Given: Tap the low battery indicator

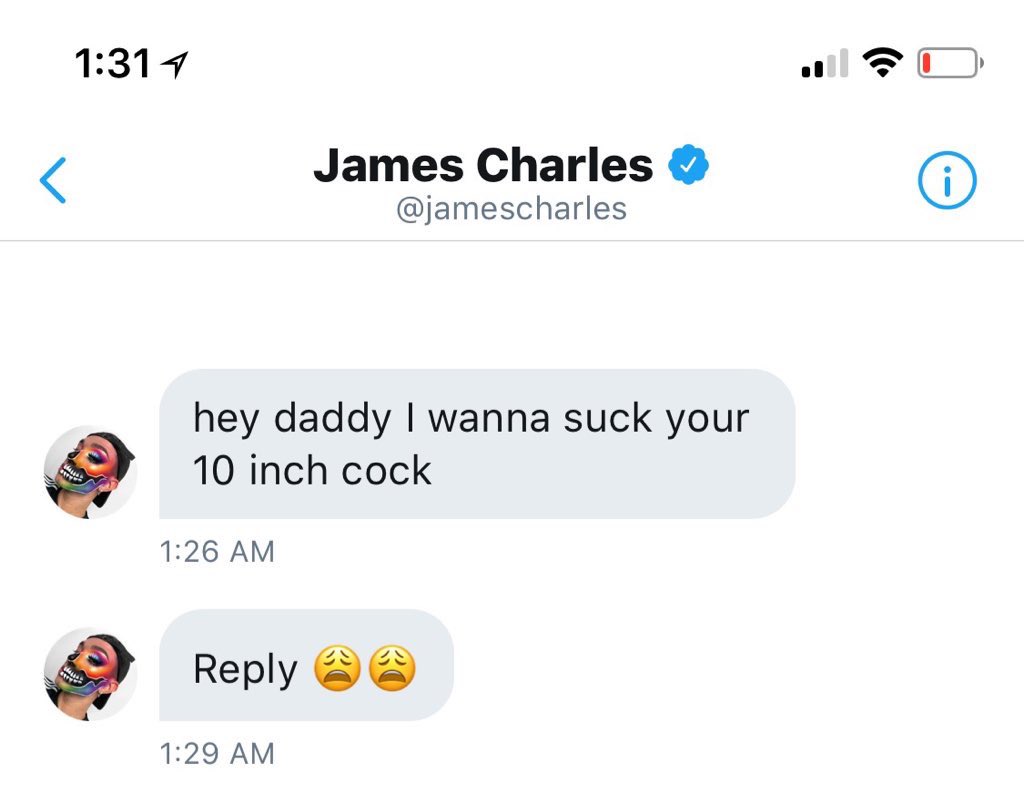Looking at the screenshot, I should (950, 63).
